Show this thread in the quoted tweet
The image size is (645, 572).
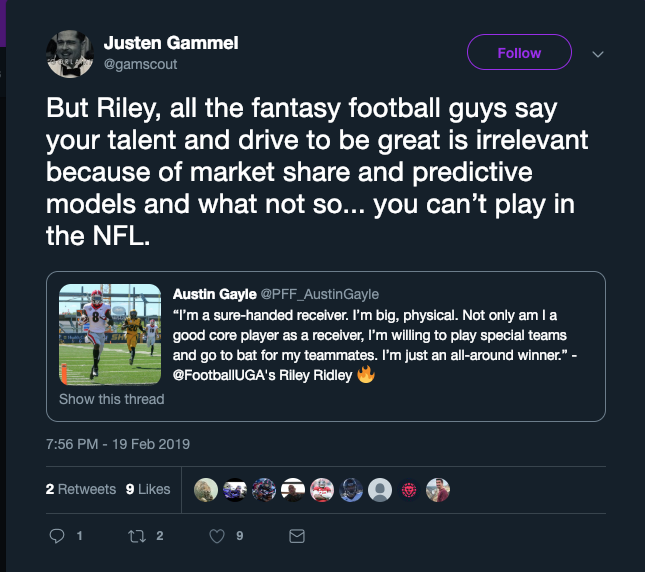[x=111, y=399]
